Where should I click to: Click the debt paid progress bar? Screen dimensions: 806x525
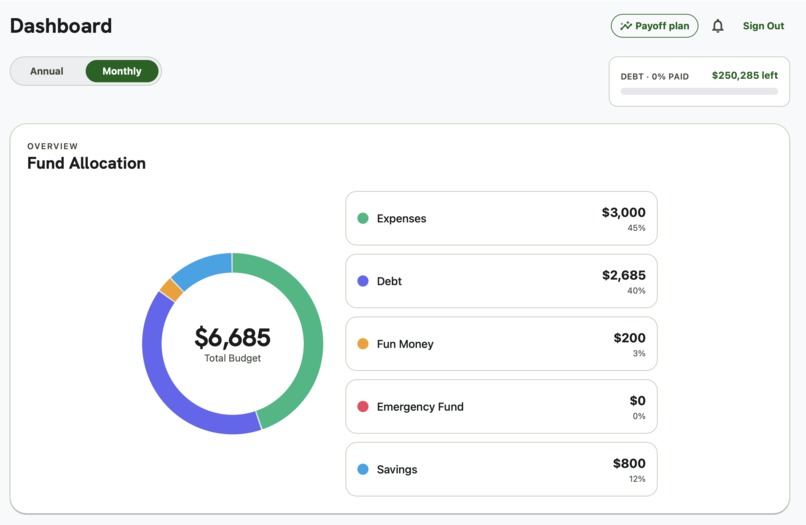click(699, 92)
